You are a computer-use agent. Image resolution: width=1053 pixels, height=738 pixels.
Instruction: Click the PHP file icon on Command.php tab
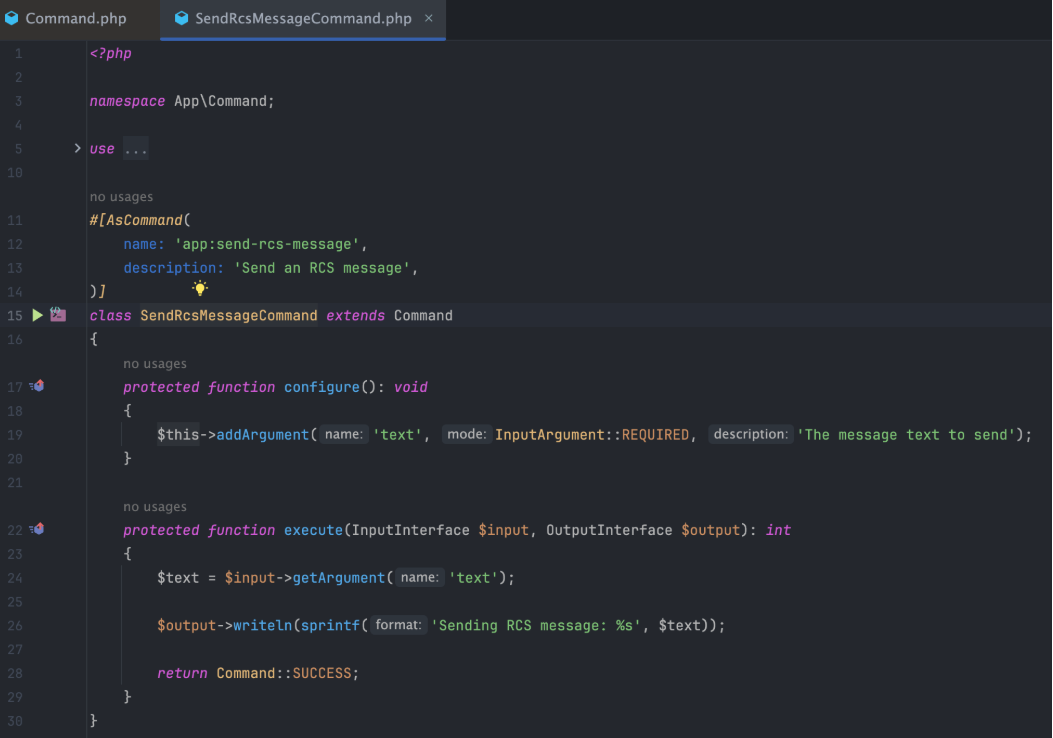coord(11,18)
